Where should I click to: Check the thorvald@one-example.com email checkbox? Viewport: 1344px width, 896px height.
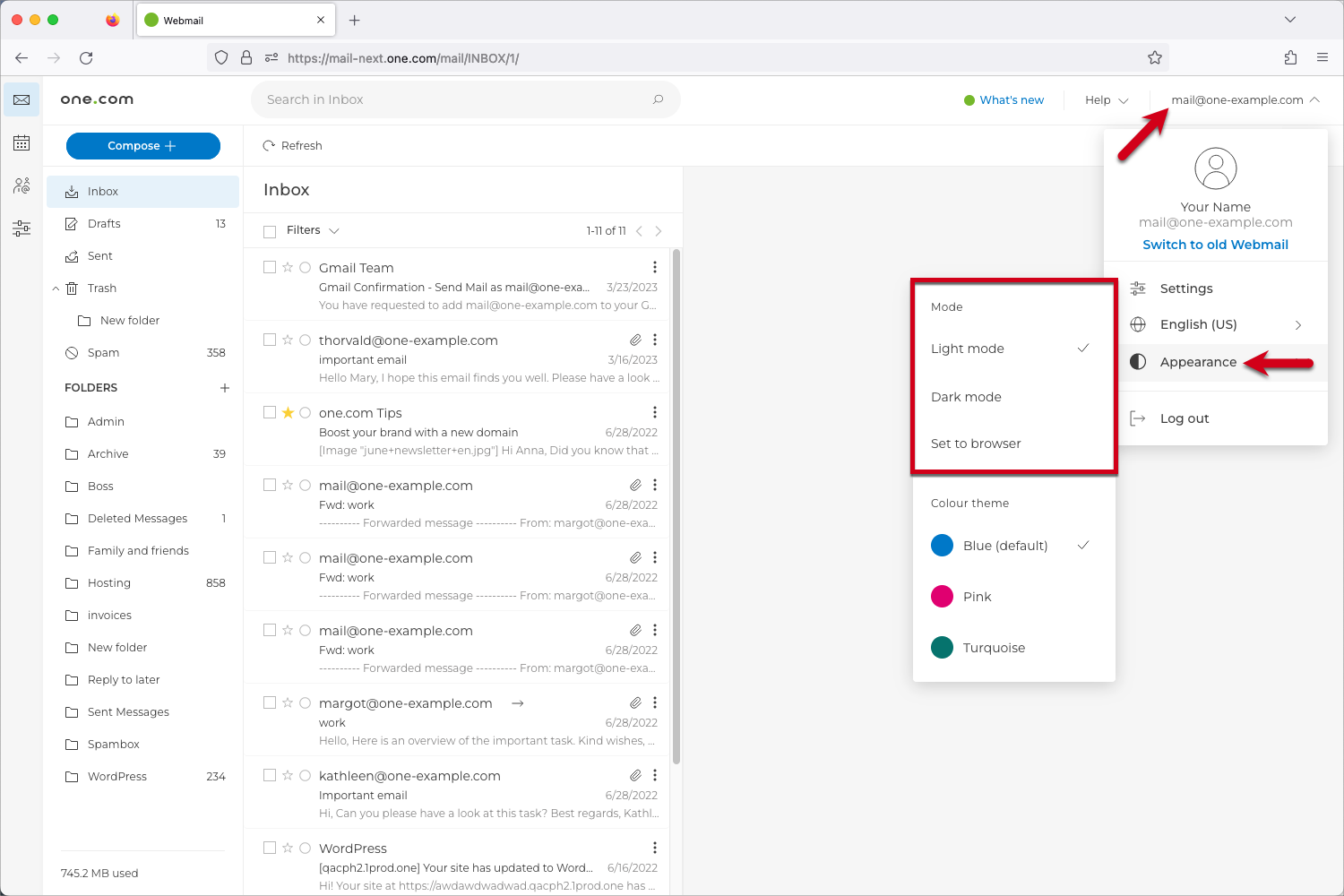[270, 340]
